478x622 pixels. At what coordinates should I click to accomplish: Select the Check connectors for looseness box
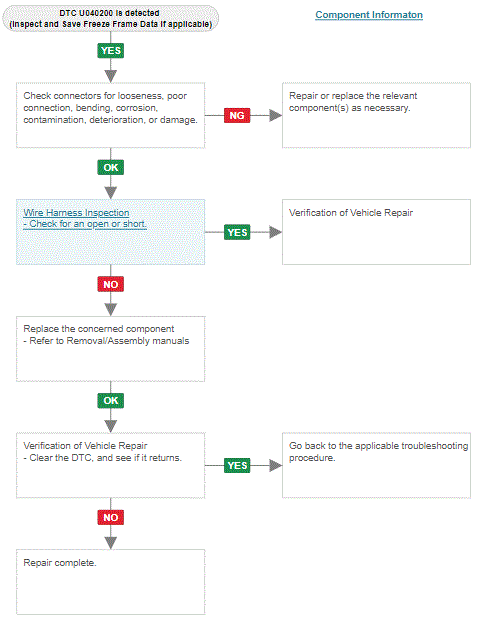[x=111, y=115]
